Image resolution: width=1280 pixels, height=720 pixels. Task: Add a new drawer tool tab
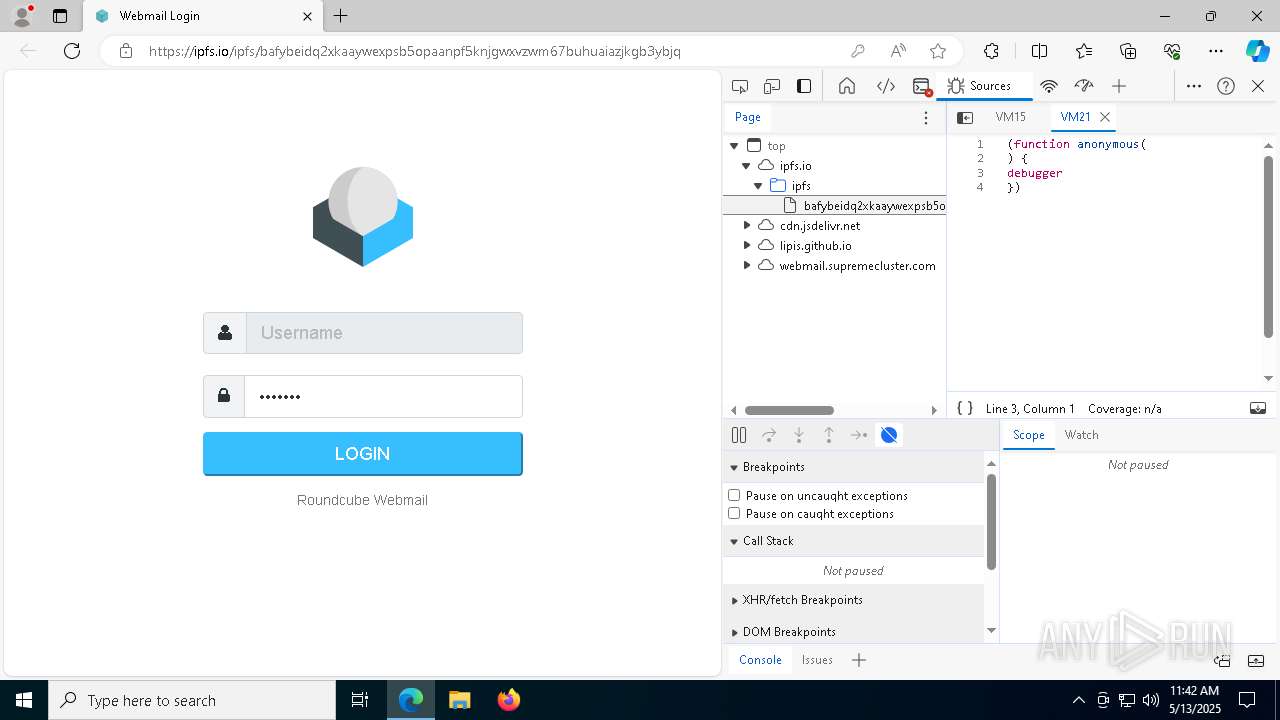[x=859, y=660]
